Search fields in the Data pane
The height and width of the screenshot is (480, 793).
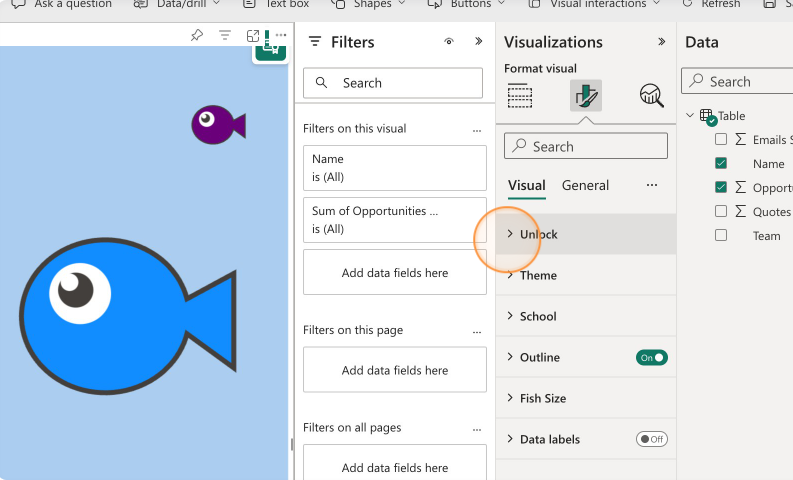[737, 81]
